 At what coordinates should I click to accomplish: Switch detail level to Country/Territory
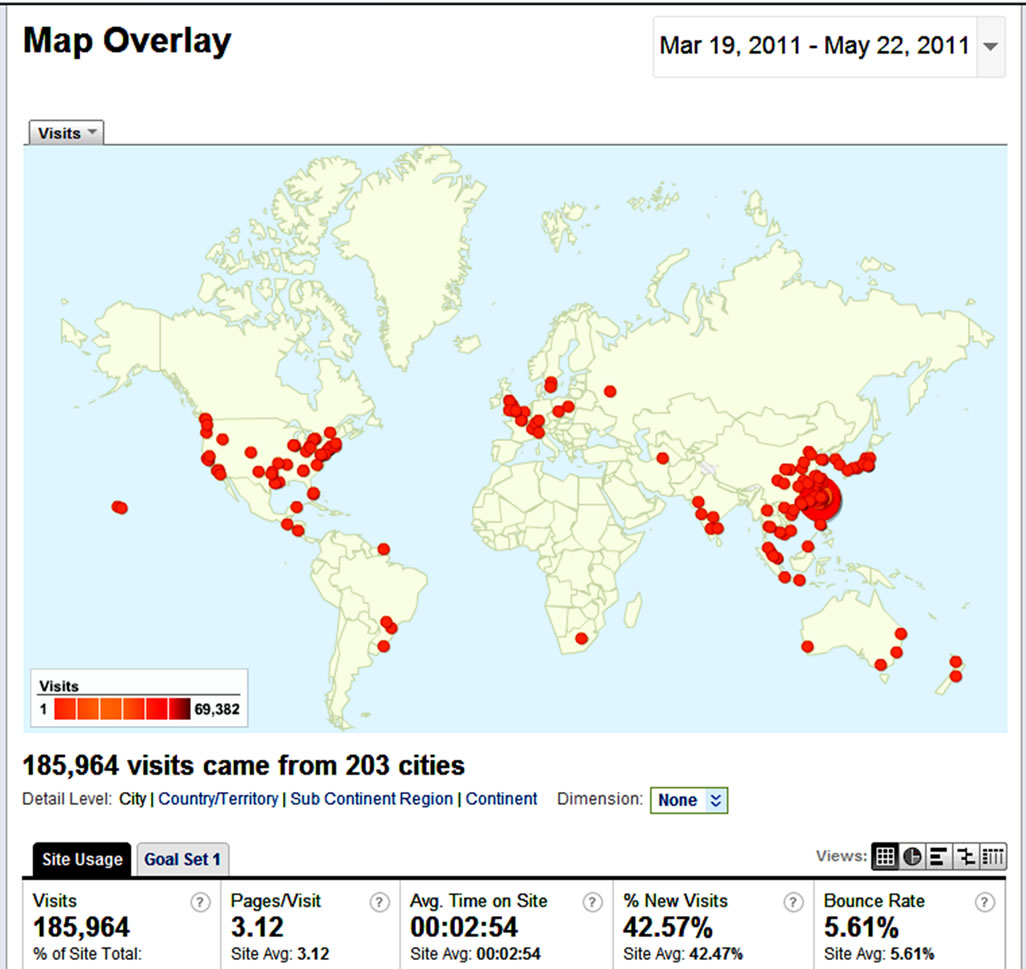pyautogui.click(x=218, y=799)
